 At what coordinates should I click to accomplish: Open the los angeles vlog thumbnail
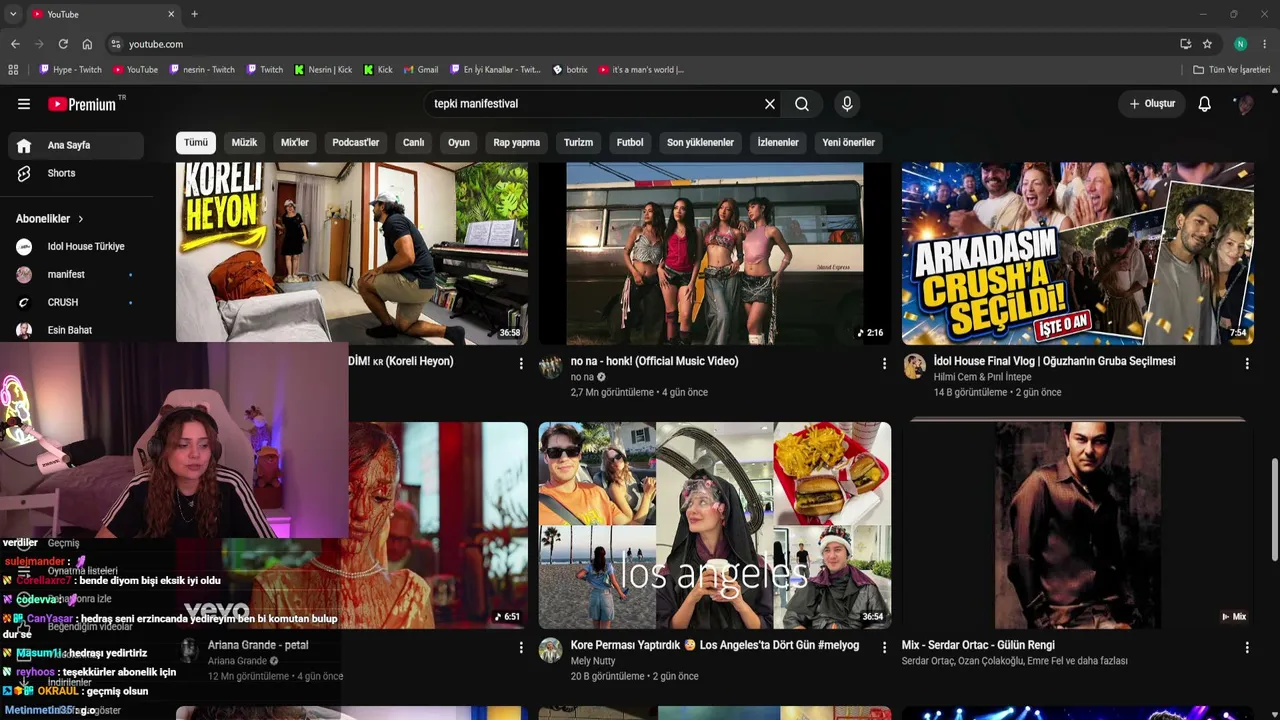(x=715, y=526)
